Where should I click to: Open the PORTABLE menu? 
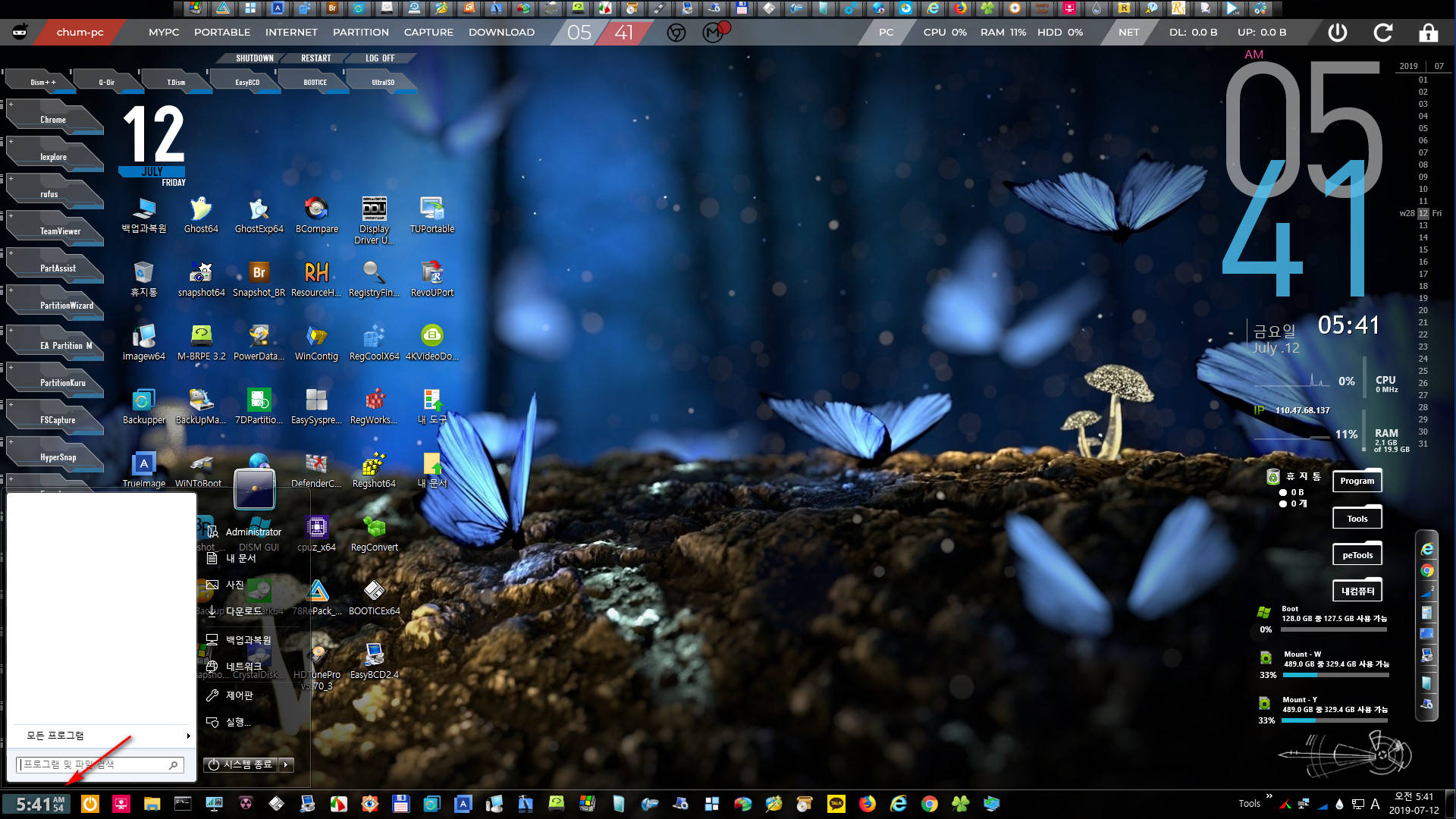pos(222,33)
